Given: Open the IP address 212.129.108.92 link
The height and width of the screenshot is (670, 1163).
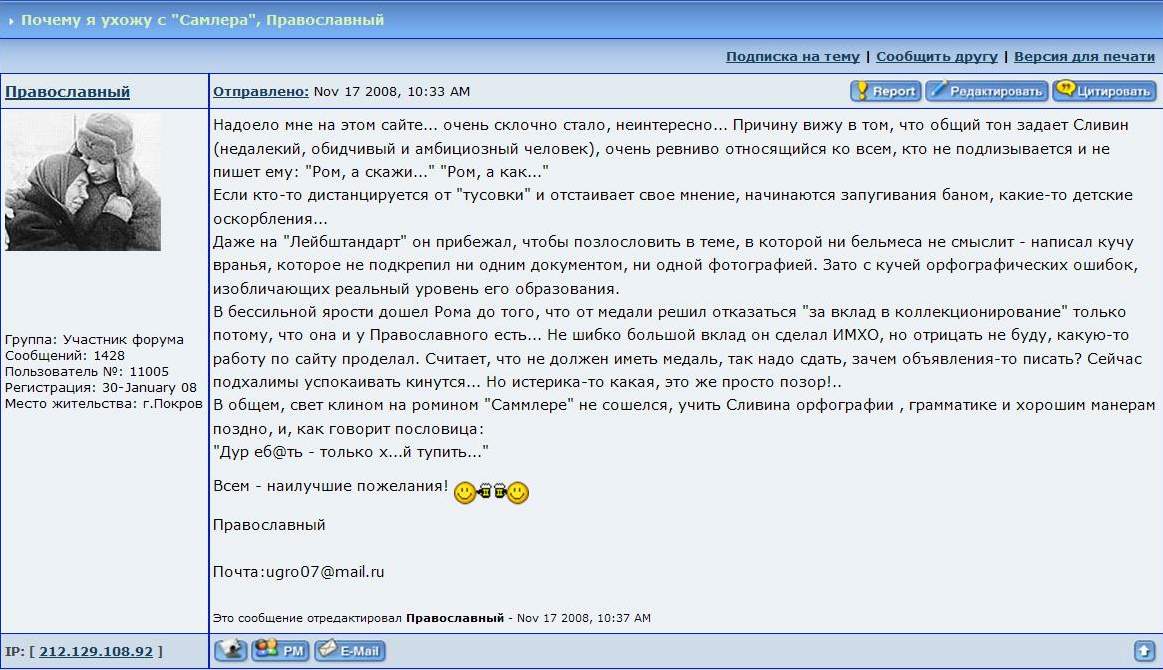Looking at the screenshot, I should pyautogui.click(x=96, y=652).
